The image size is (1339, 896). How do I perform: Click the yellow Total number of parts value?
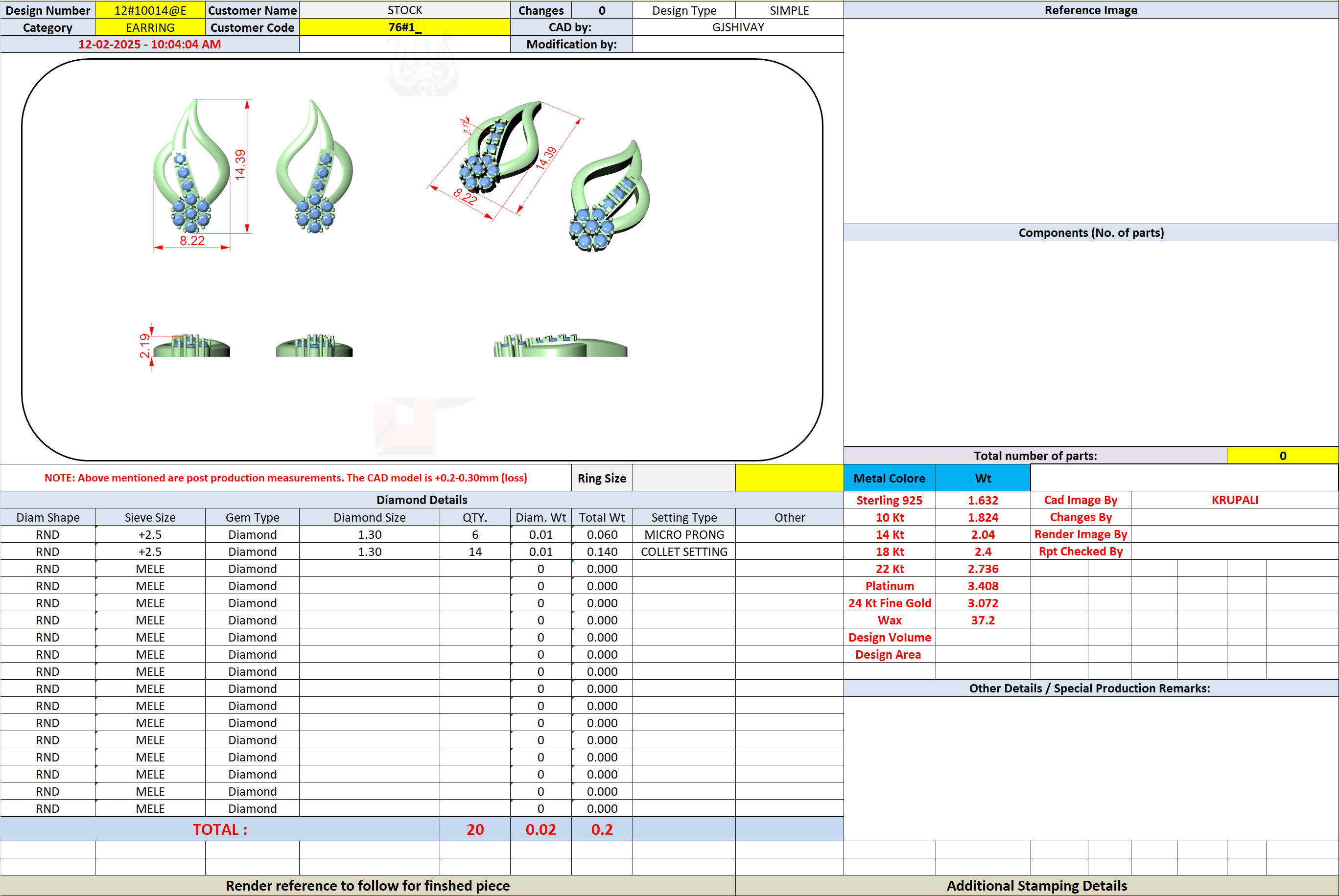coord(1282,456)
